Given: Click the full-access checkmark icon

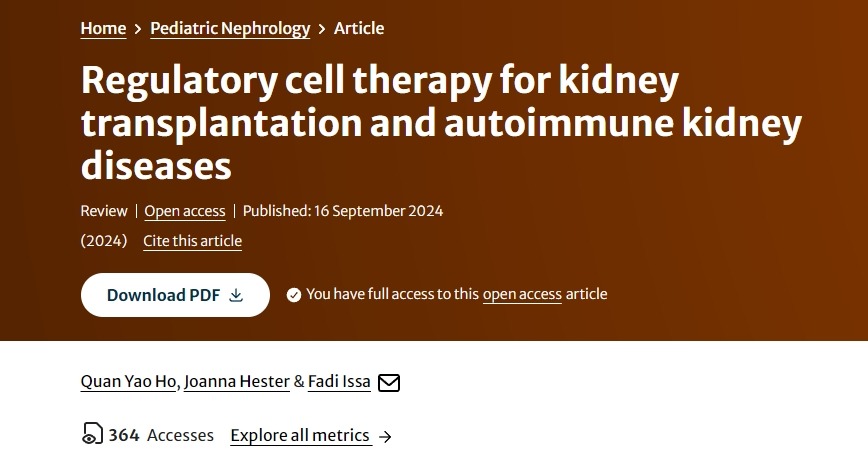Looking at the screenshot, I should (x=294, y=295).
